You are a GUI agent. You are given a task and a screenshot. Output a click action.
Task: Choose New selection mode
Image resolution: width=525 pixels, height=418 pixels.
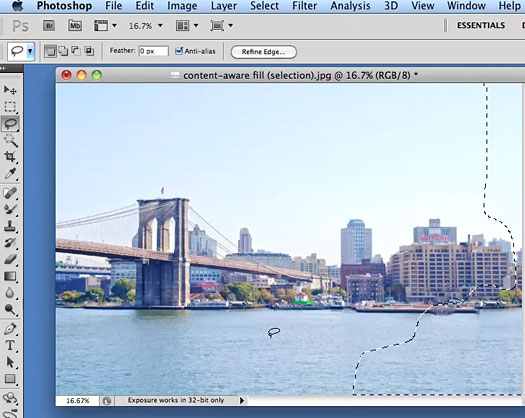click(x=50, y=51)
